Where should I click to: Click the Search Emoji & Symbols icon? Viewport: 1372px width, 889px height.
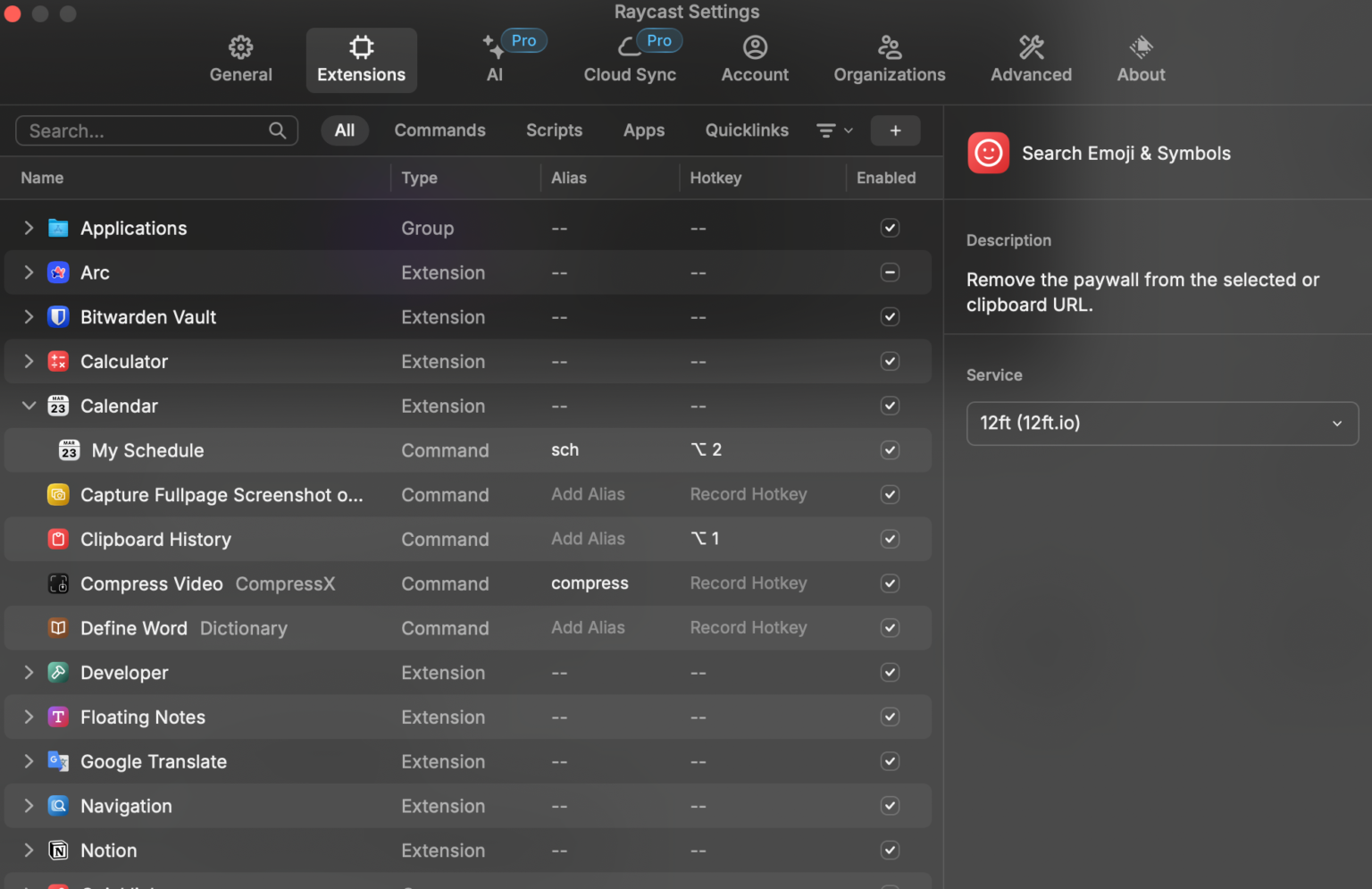click(988, 153)
